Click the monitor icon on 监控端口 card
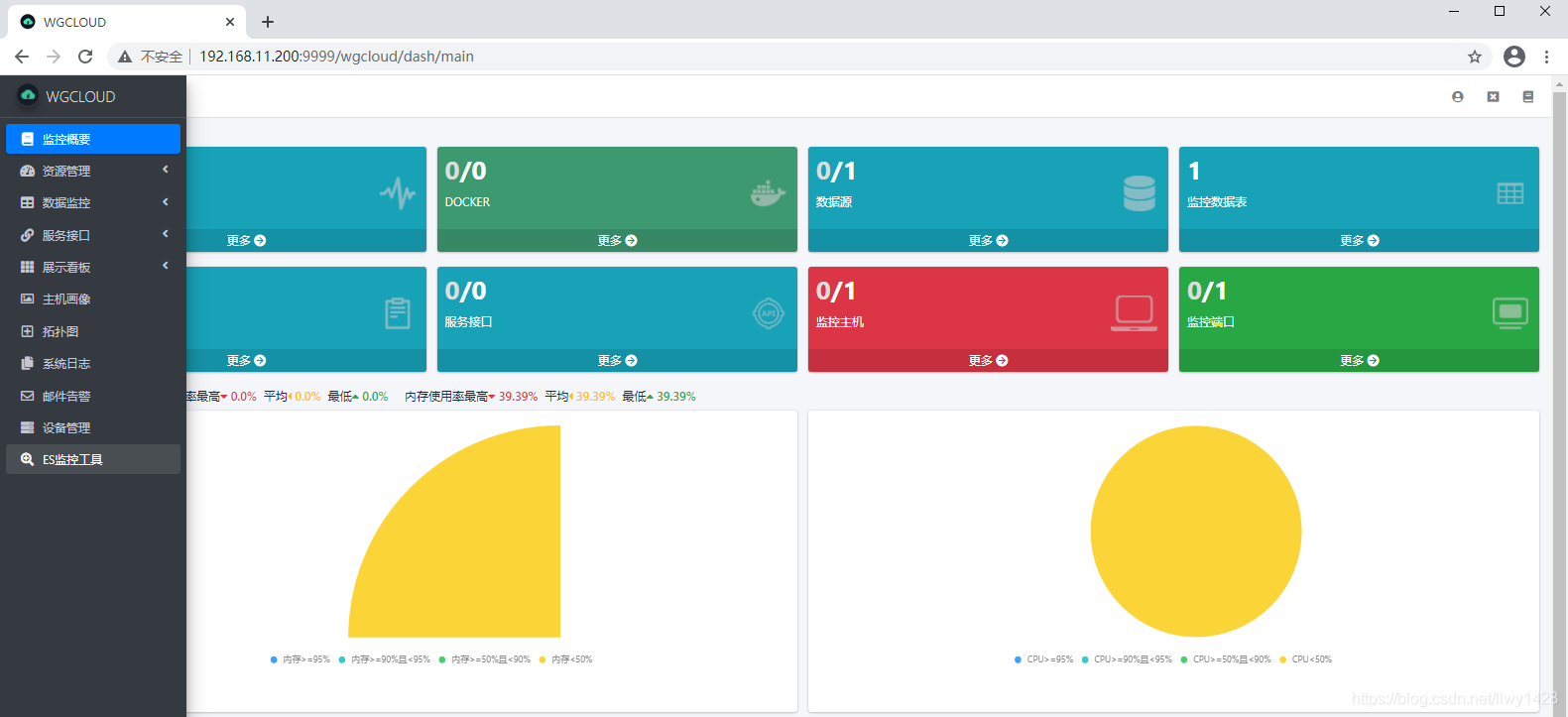This screenshot has width=1568, height=717. pyautogui.click(x=1509, y=313)
